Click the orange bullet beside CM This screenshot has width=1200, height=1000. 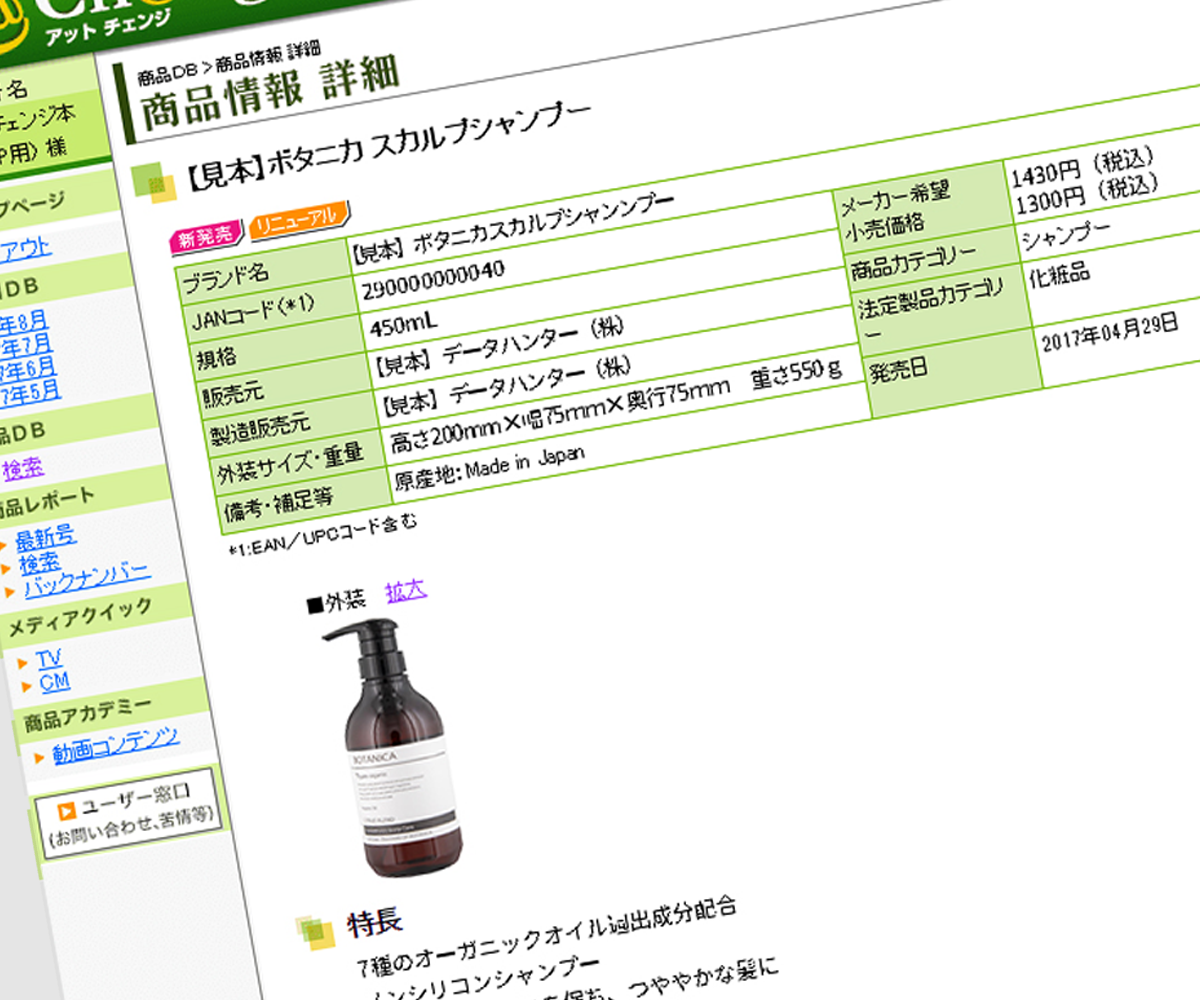(x=26, y=687)
